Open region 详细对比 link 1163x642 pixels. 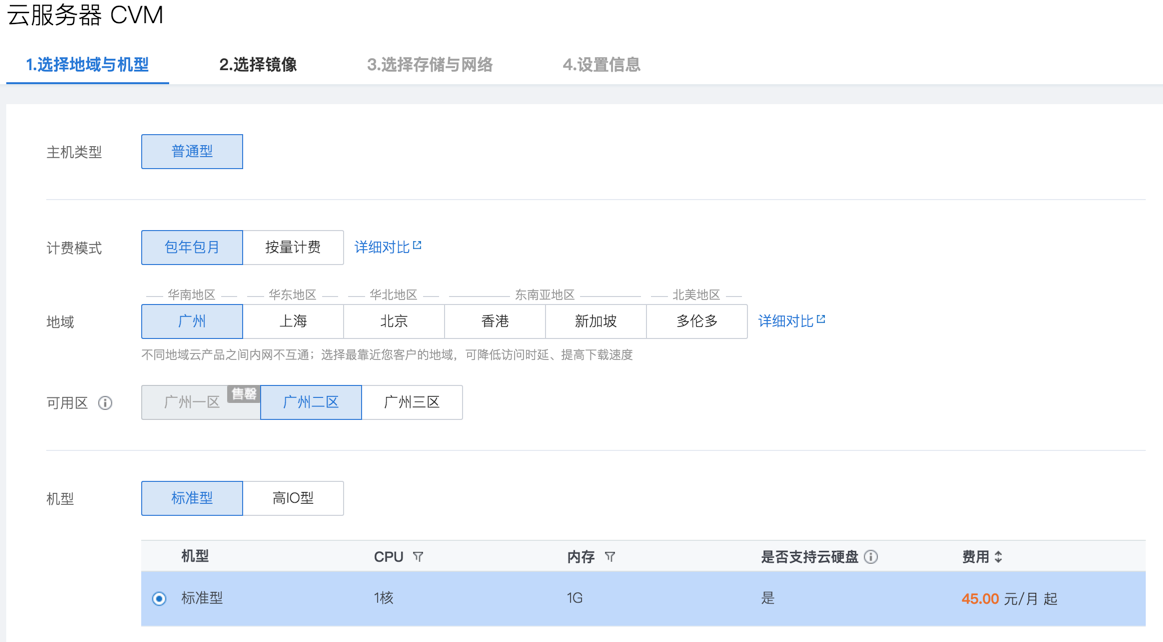[791, 321]
